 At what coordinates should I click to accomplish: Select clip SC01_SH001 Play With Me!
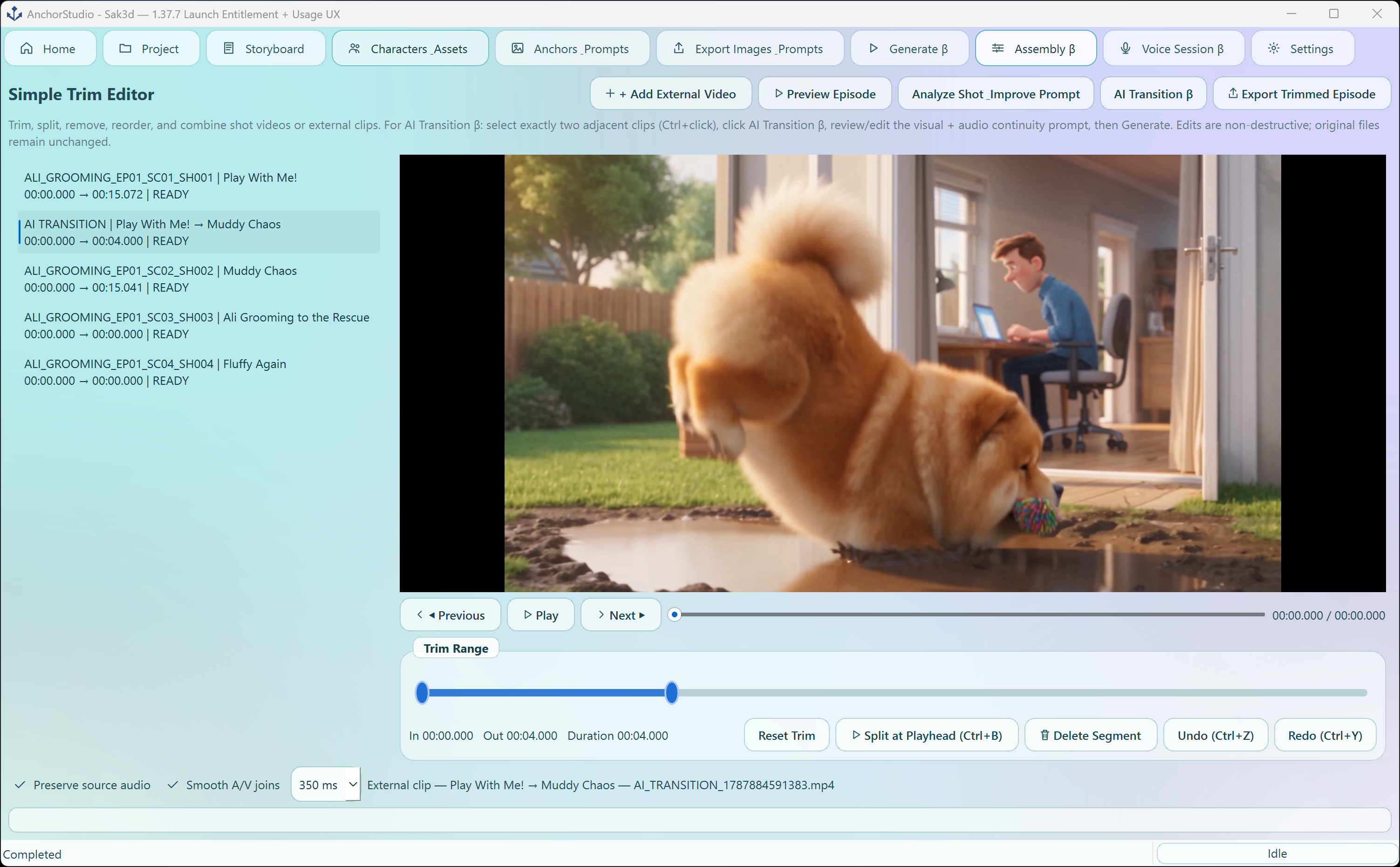pos(199,186)
